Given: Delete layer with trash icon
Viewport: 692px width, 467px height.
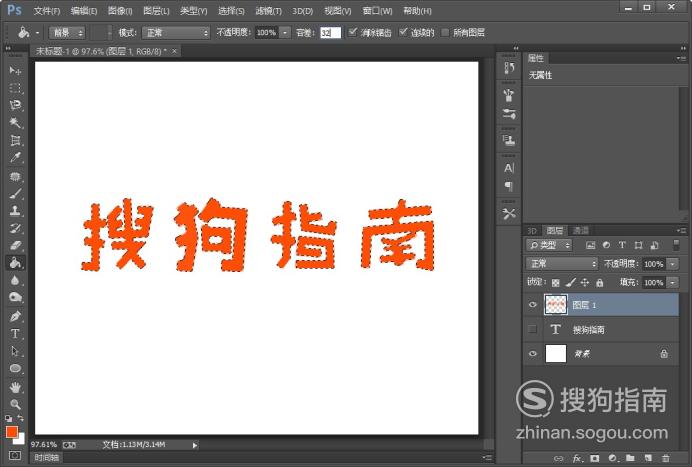Looking at the screenshot, I should [666, 459].
